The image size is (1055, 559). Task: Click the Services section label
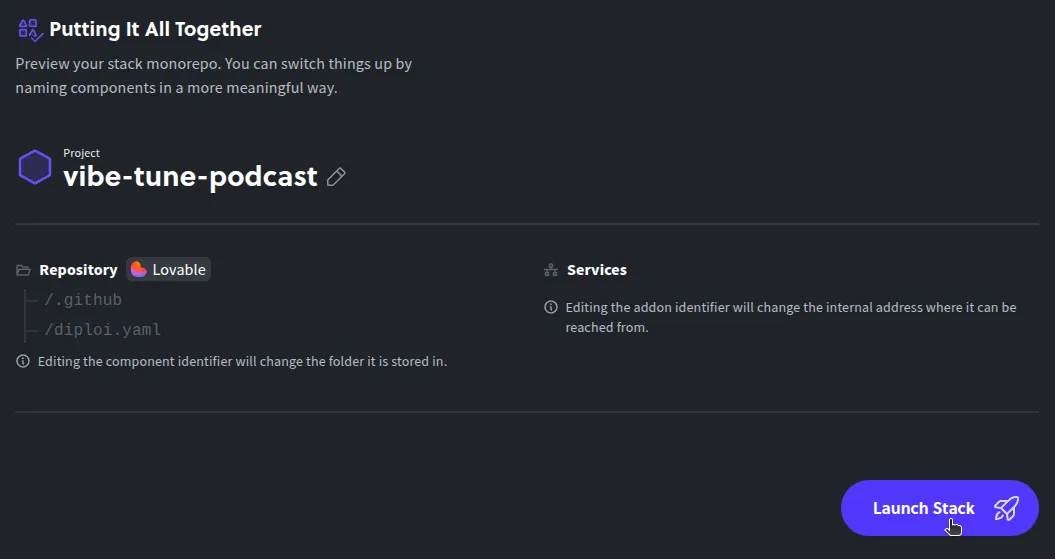[597, 270]
